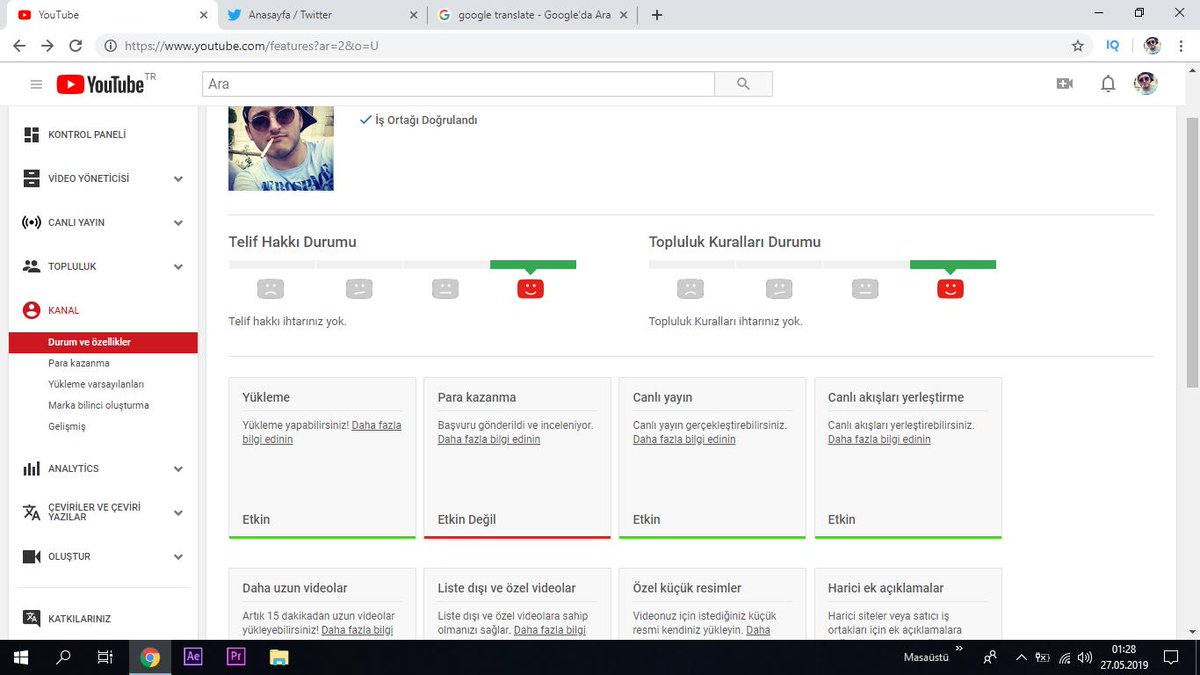Open Premiere Pro from the taskbar

(x=237, y=657)
